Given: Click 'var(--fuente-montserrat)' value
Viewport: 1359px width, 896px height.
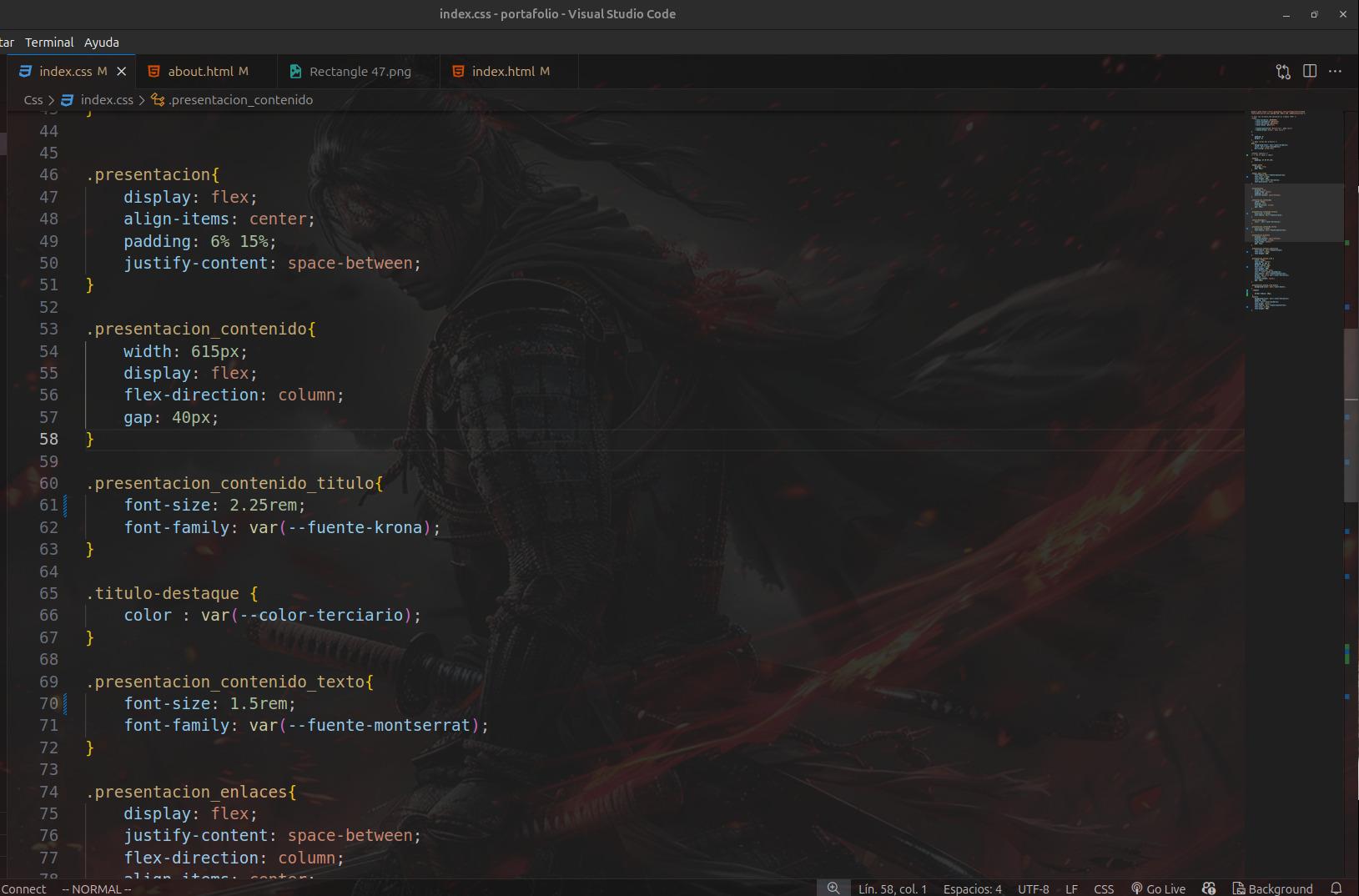Looking at the screenshot, I should click(x=365, y=726).
